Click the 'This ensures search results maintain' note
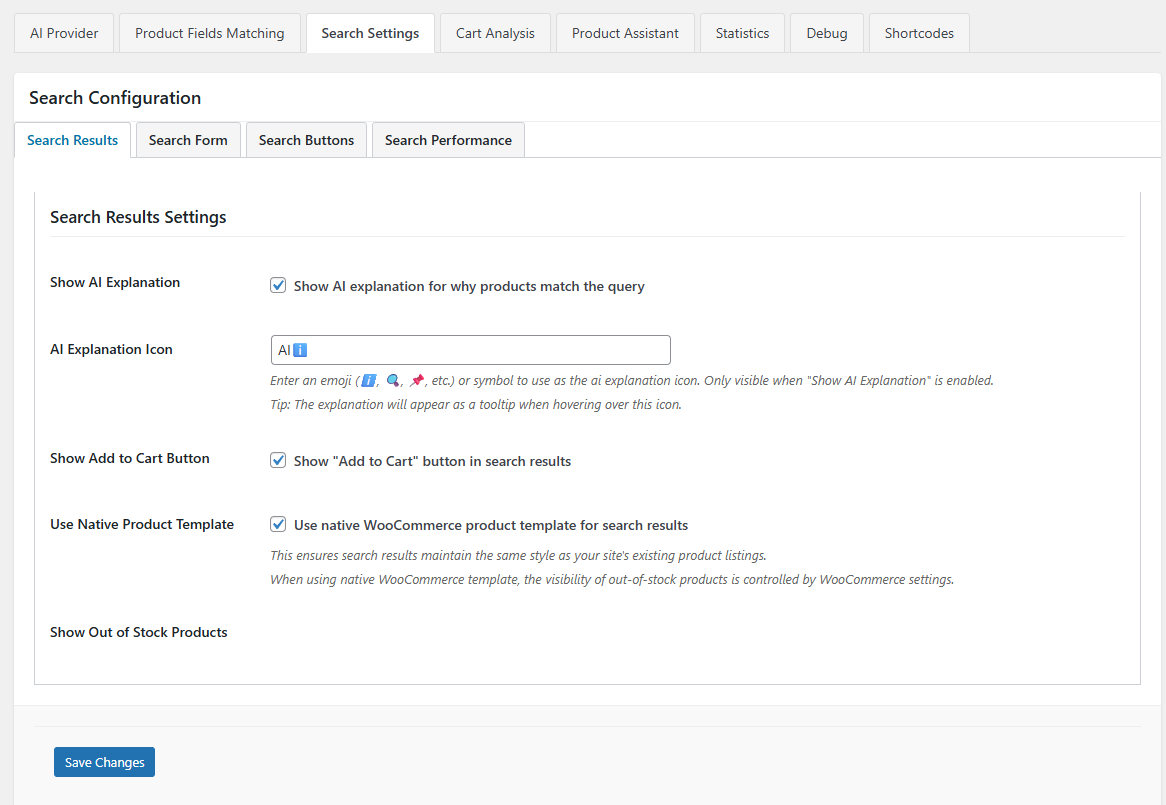This screenshot has height=805, width=1166. (518, 556)
